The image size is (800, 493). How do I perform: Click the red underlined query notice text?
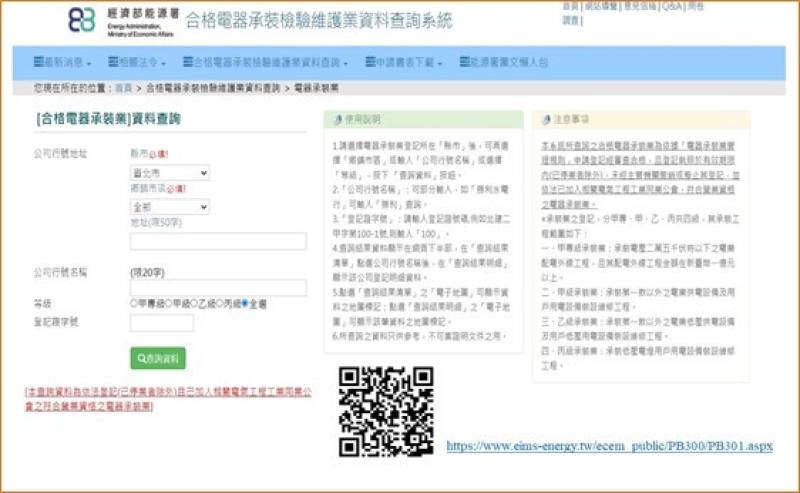coord(168,399)
